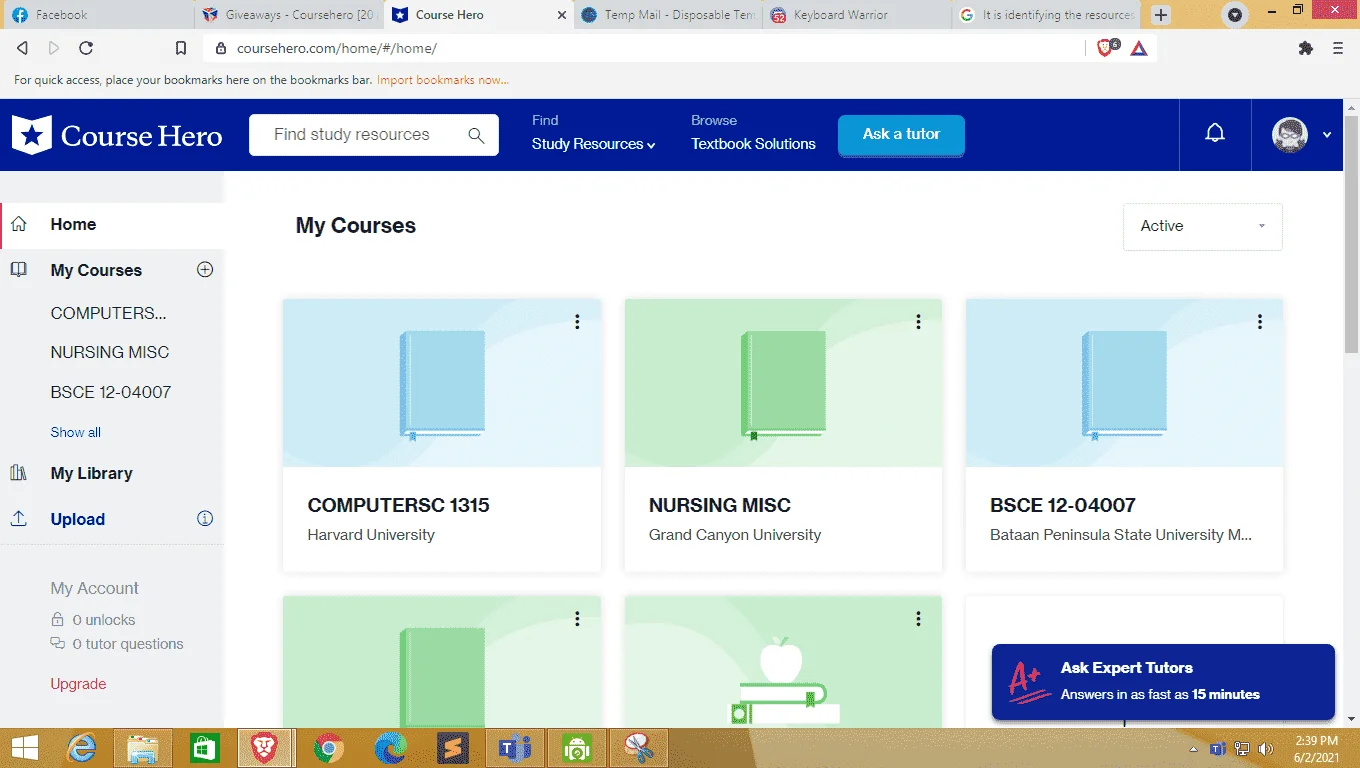Screen dimensions: 1360x768
Task: Click the Windows Start button
Action: coord(24,748)
